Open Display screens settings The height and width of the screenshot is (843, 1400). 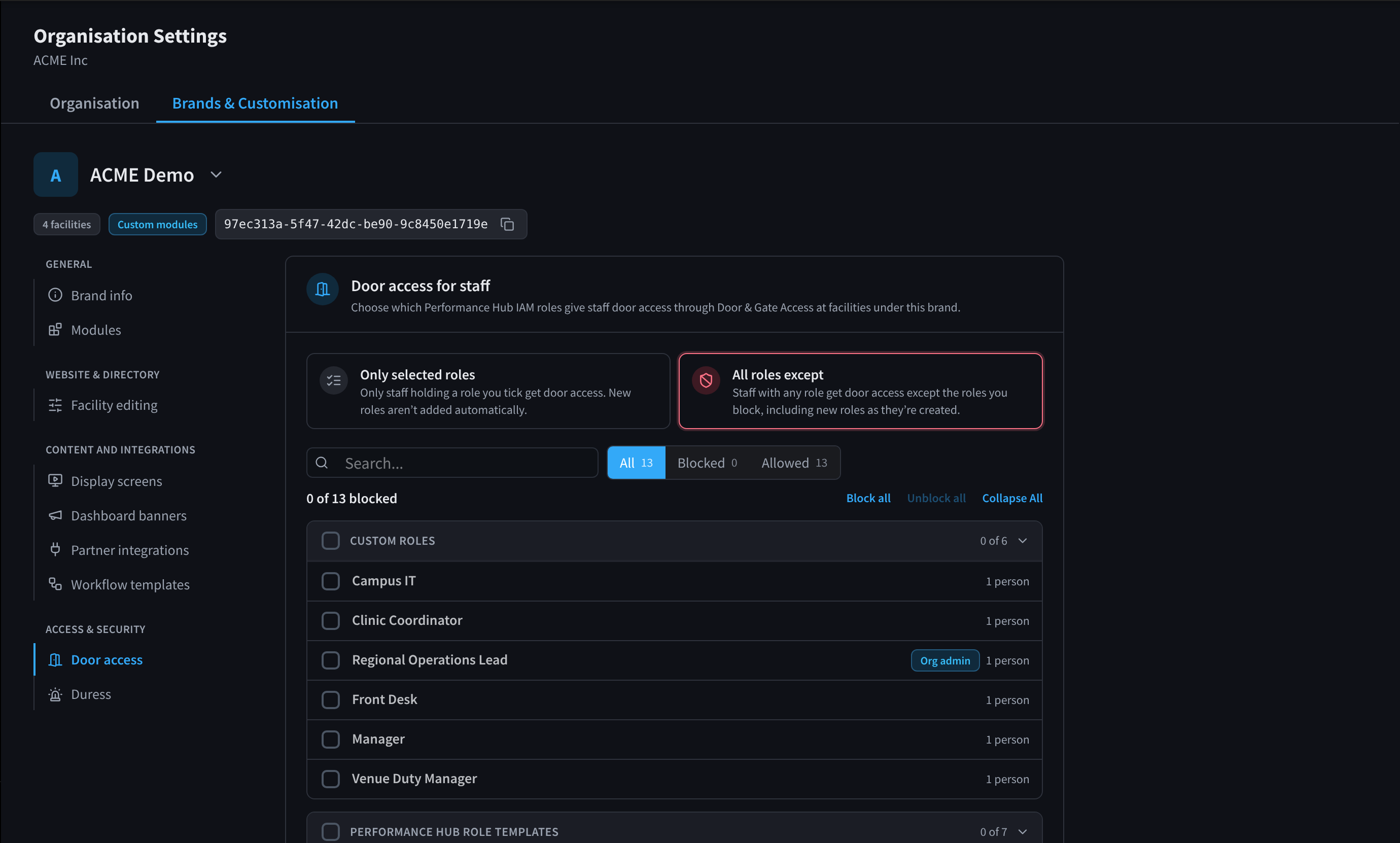pos(116,481)
